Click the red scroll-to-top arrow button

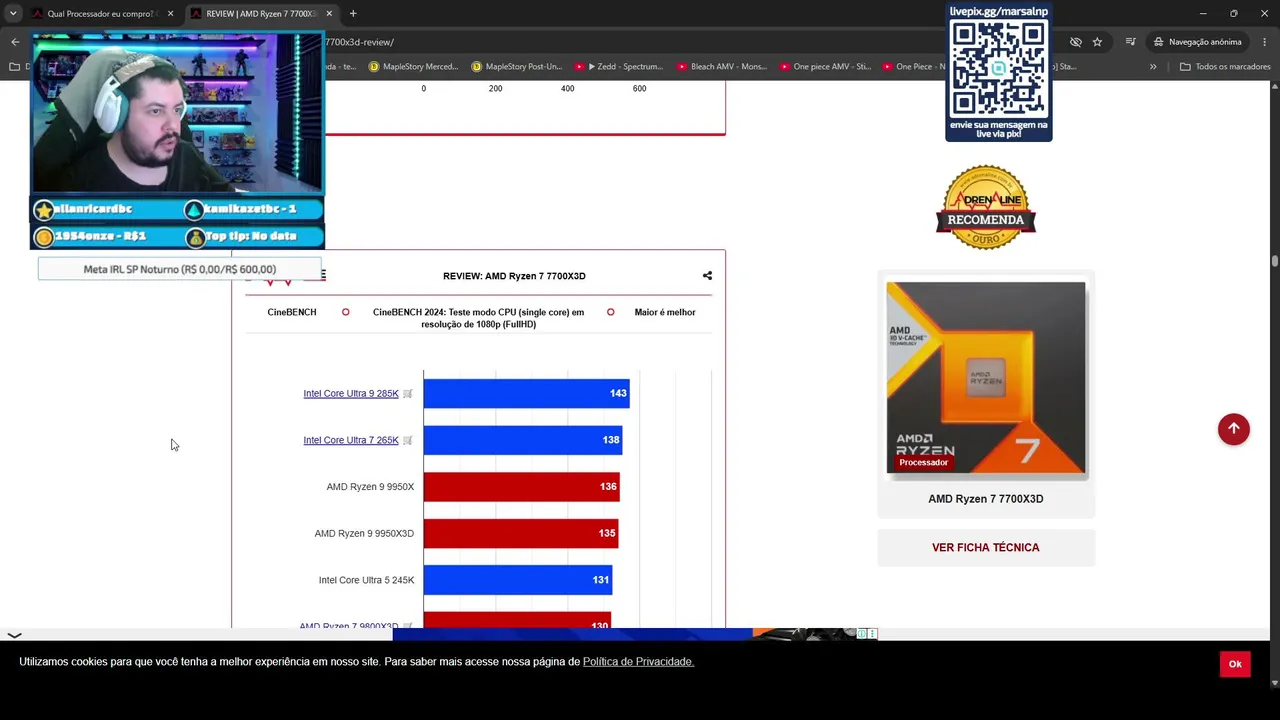tap(1234, 429)
